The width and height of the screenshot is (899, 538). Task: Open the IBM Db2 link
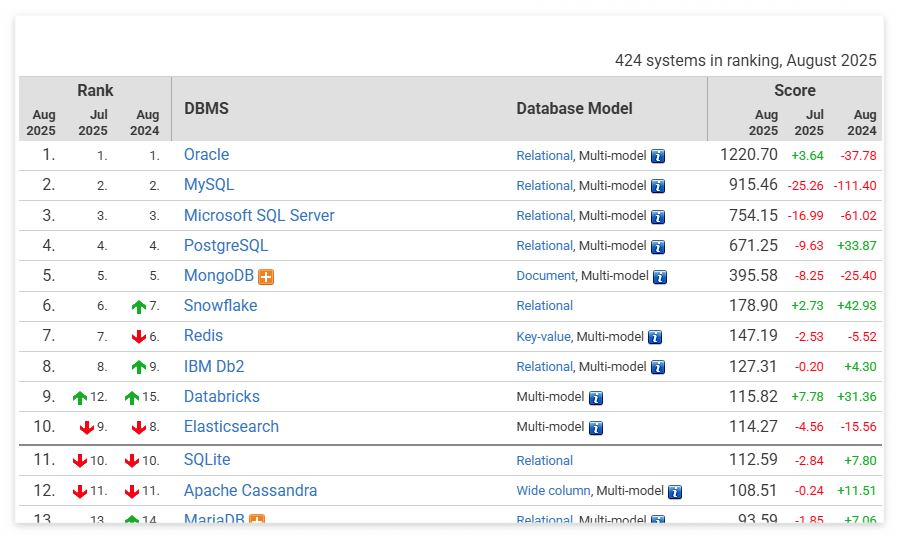pos(214,367)
